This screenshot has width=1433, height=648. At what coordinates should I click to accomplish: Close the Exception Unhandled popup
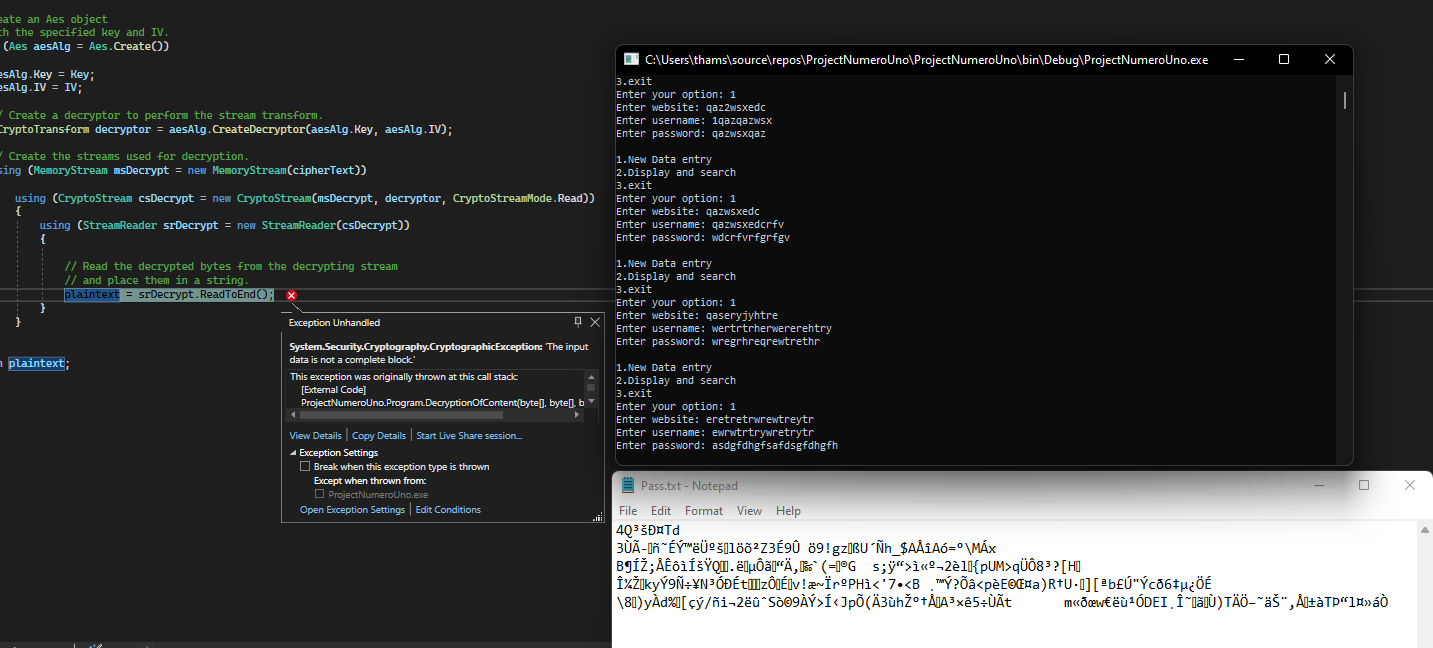[595, 322]
